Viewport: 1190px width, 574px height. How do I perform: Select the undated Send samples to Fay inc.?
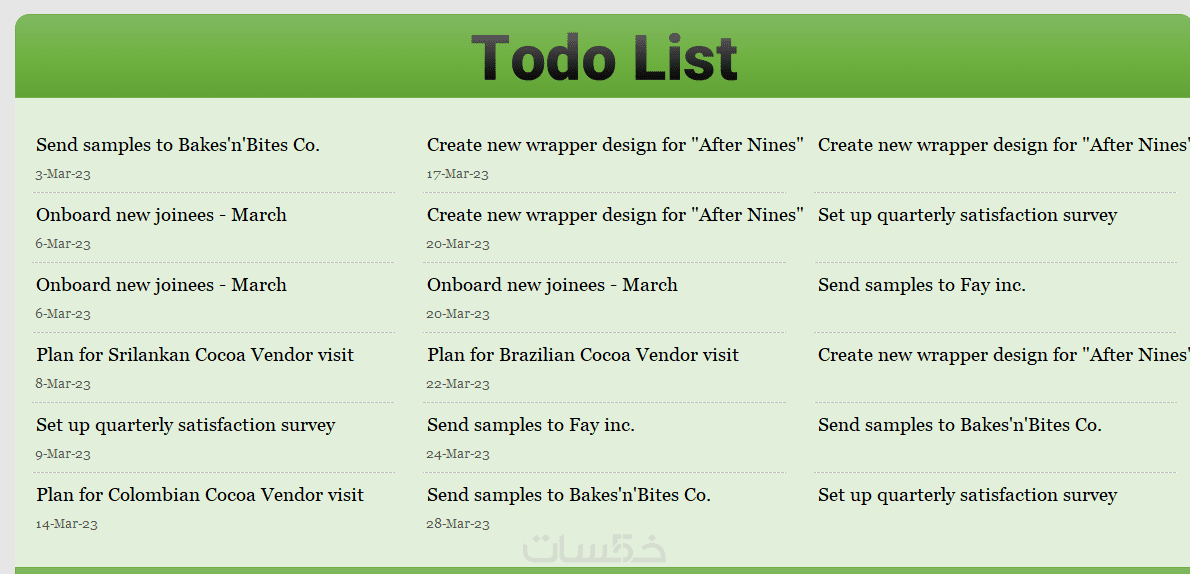(x=922, y=286)
